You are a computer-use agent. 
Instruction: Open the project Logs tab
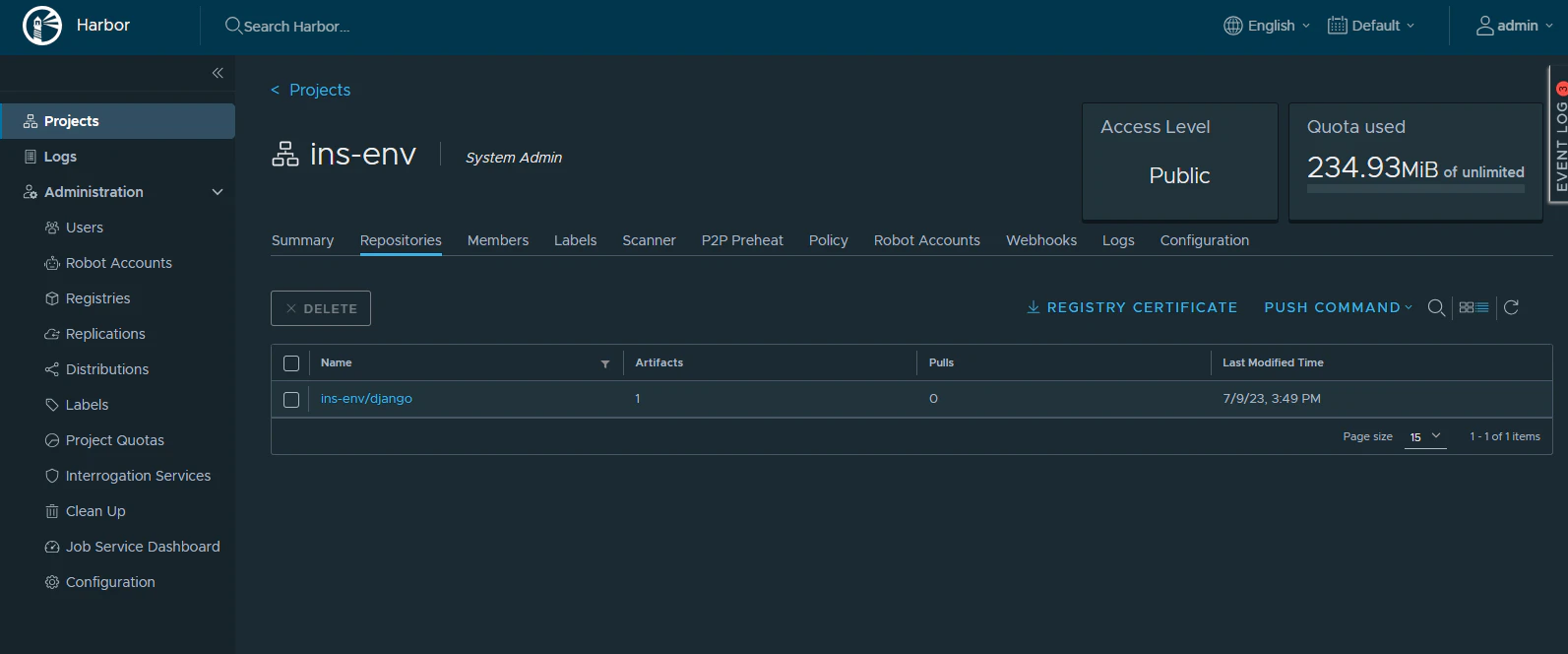click(x=1118, y=240)
